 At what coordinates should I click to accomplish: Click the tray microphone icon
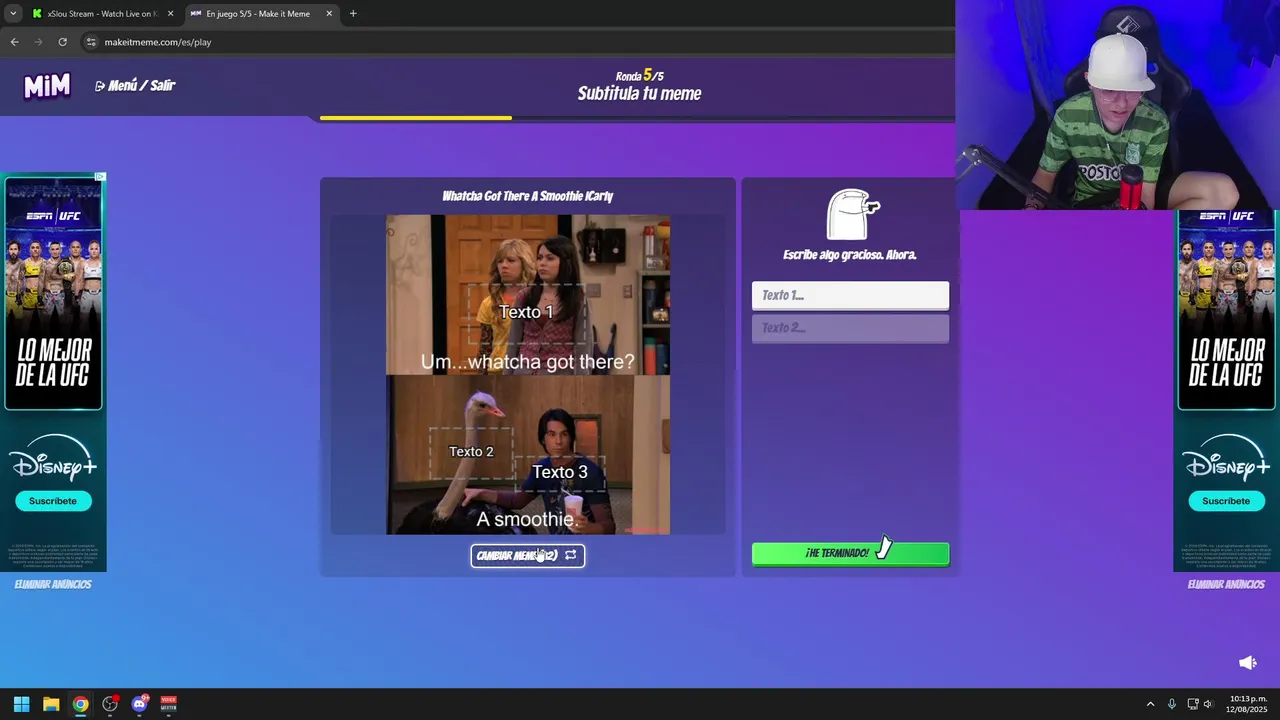point(1171,704)
